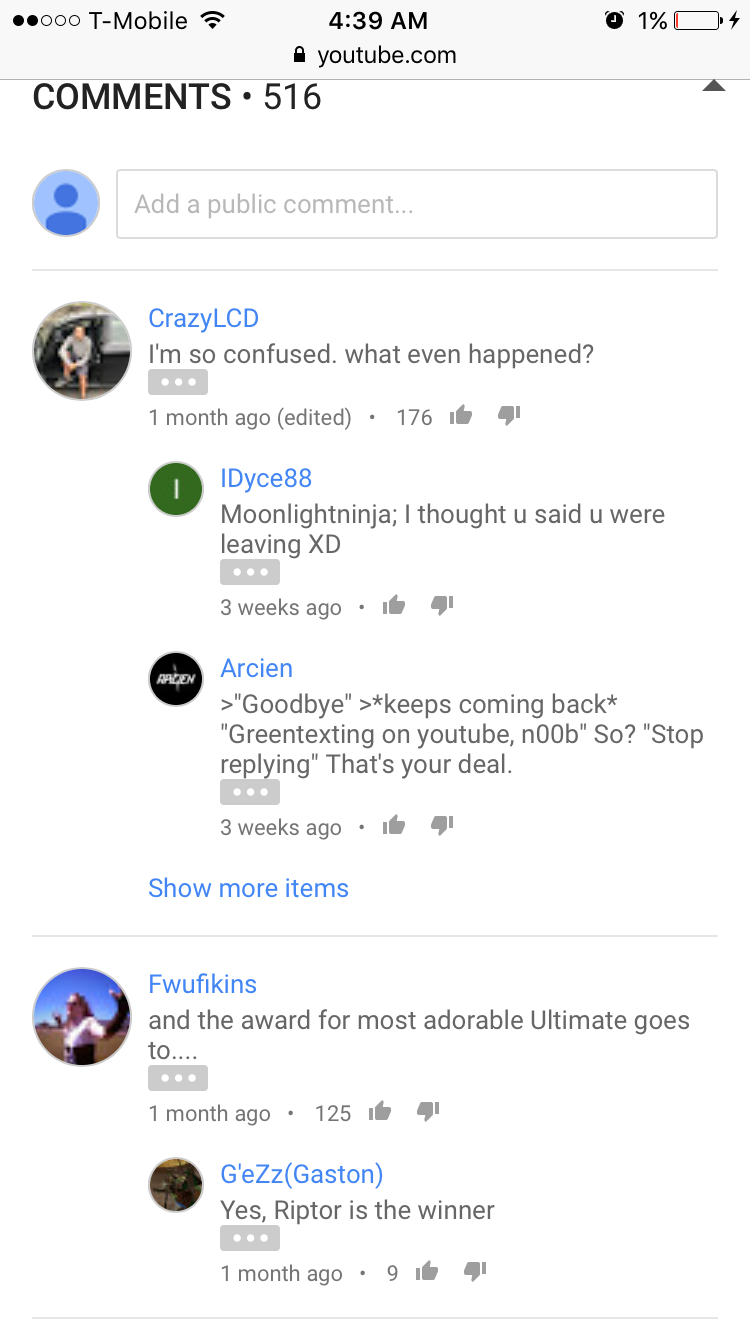Thumbs down IDyce88's reply
The image size is (750, 1334).
tap(442, 605)
